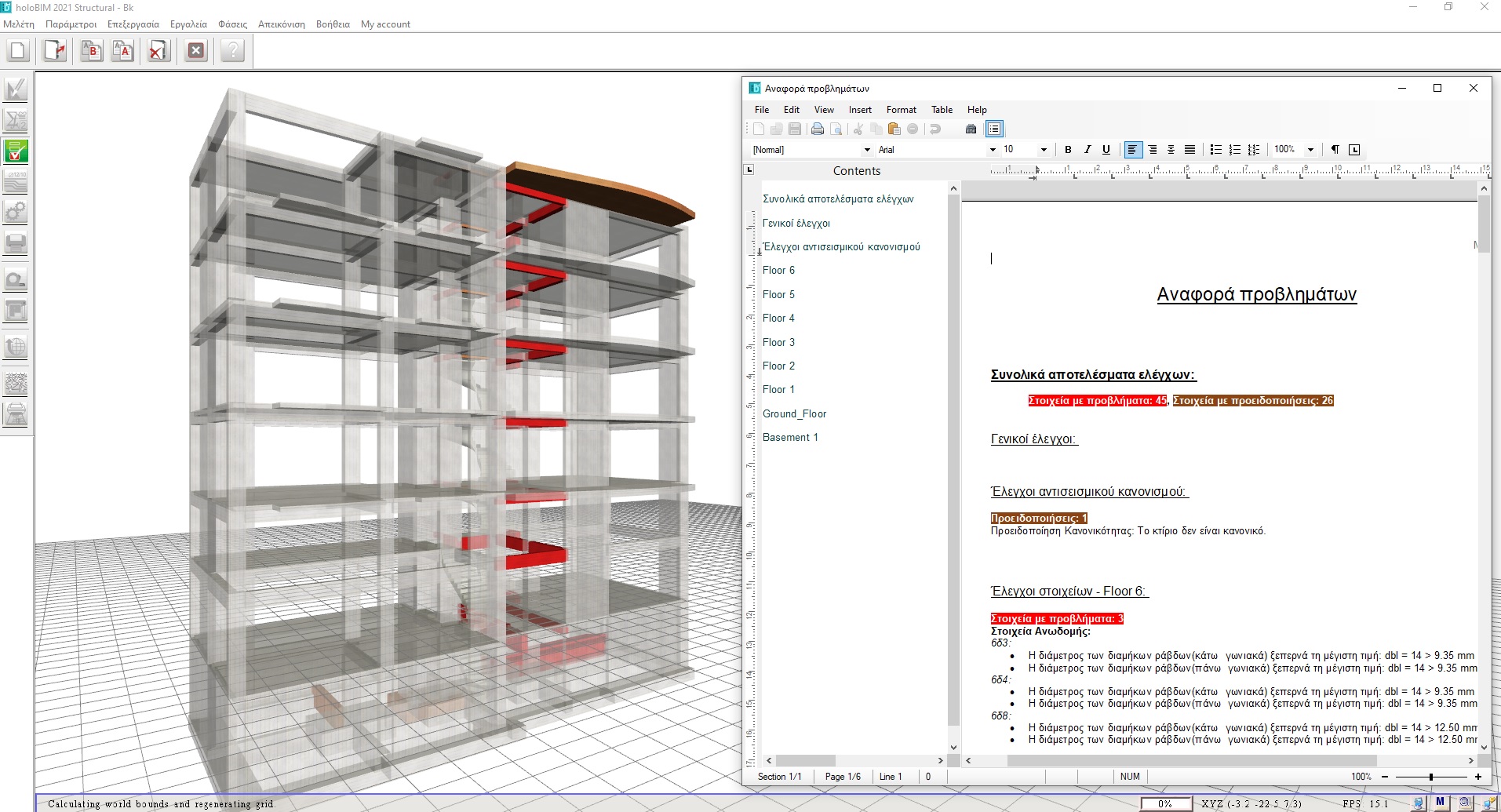Screen dimensions: 1501x812
Task: Toggle the paragraph marks display button
Action: pyautogui.click(x=1335, y=150)
